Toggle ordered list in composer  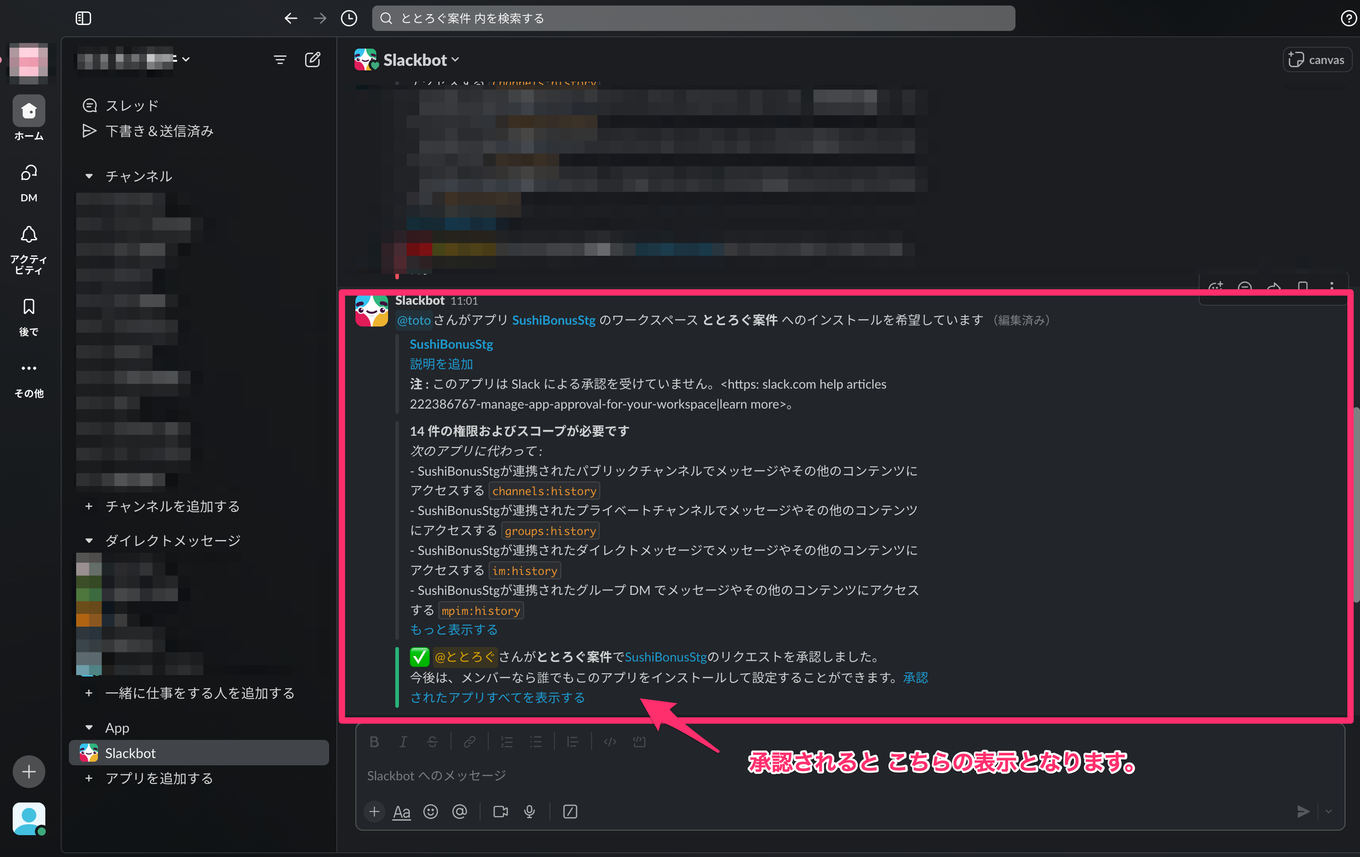(506, 742)
